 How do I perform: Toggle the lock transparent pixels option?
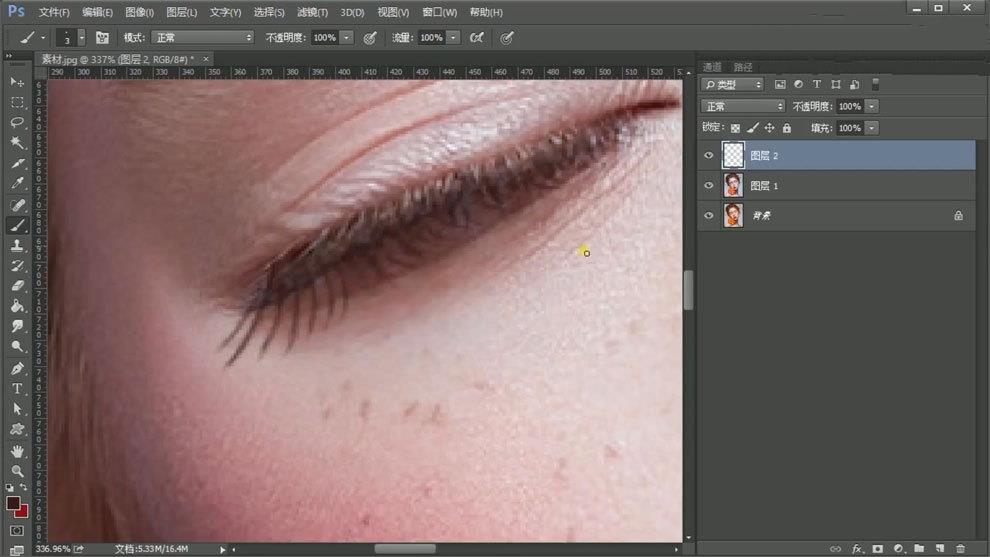[x=735, y=128]
